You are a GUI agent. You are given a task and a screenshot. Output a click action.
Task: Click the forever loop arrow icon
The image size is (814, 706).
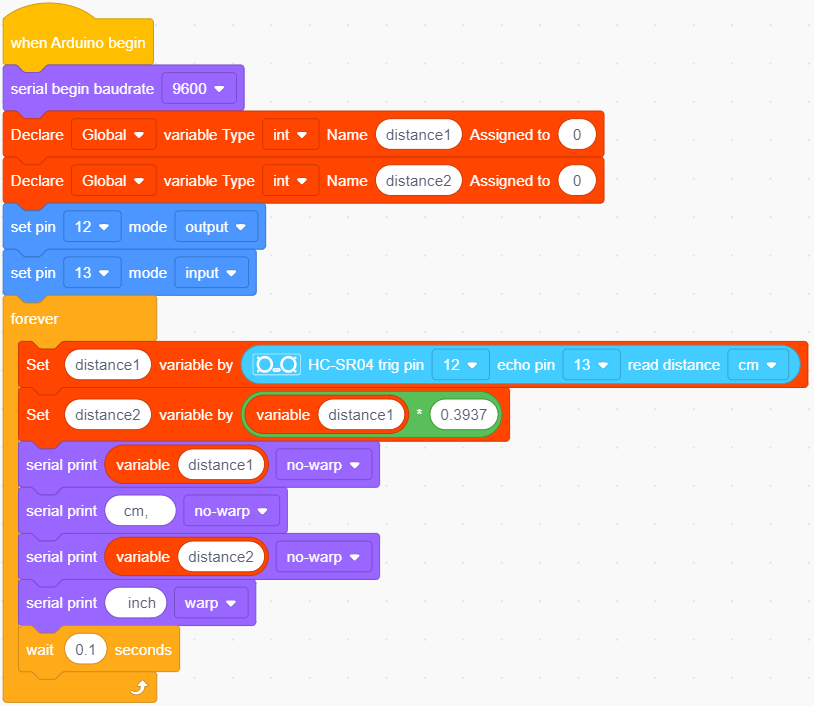pyautogui.click(x=139, y=688)
